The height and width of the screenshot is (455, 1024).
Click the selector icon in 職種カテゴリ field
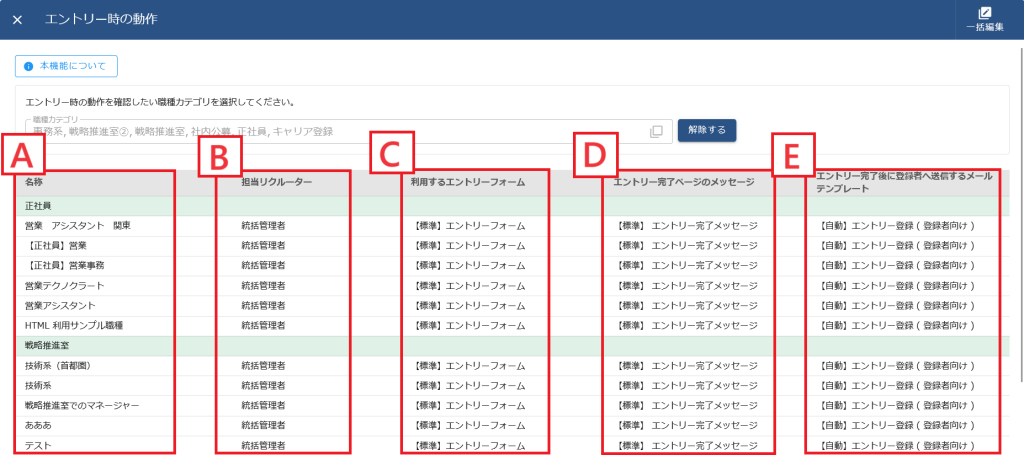(x=656, y=131)
